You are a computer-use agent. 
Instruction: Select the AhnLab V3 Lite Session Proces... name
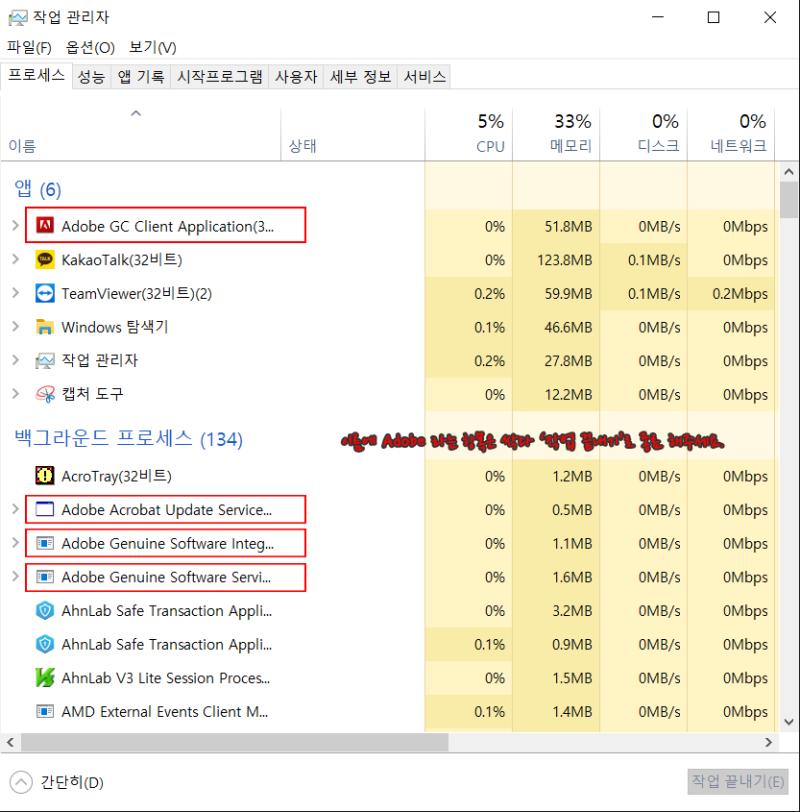click(166, 678)
